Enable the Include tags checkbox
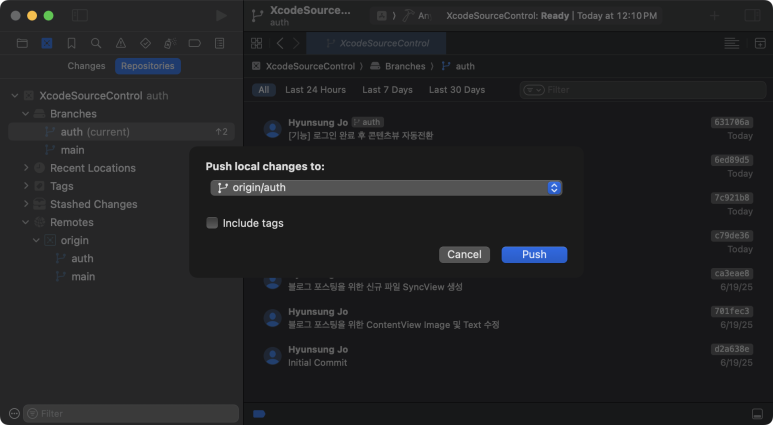 pos(212,223)
